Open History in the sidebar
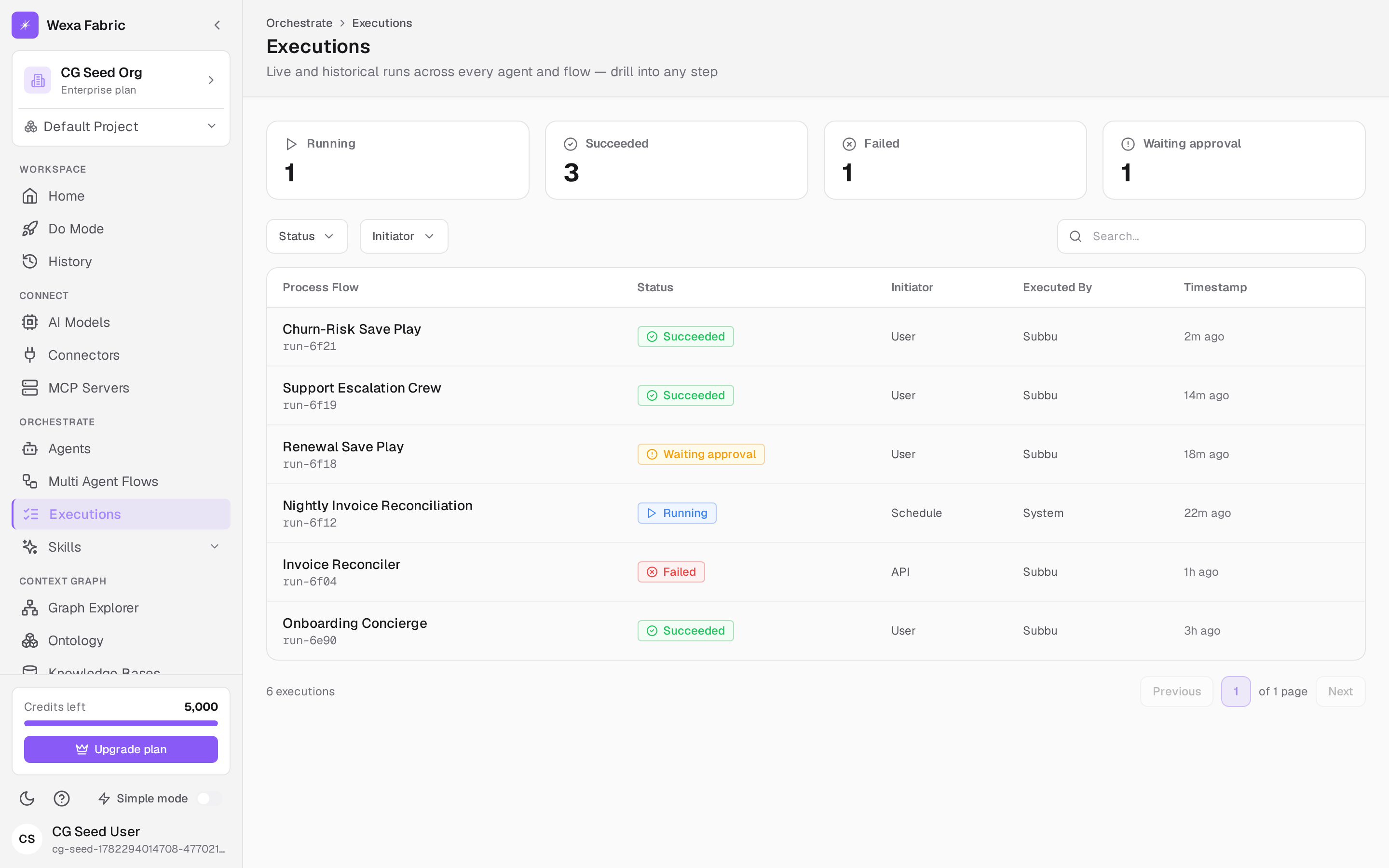The image size is (1389, 868). coord(121,262)
